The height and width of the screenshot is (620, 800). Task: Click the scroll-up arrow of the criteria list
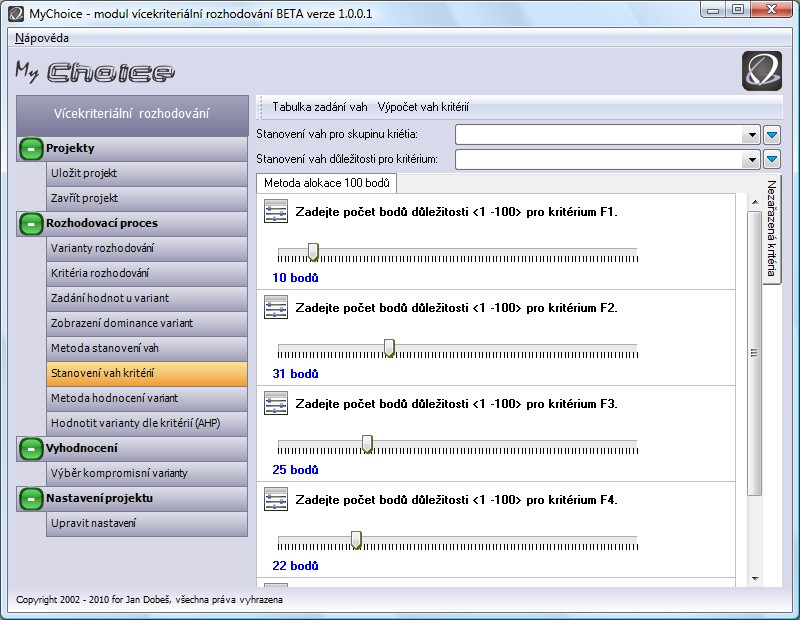pyautogui.click(x=755, y=202)
